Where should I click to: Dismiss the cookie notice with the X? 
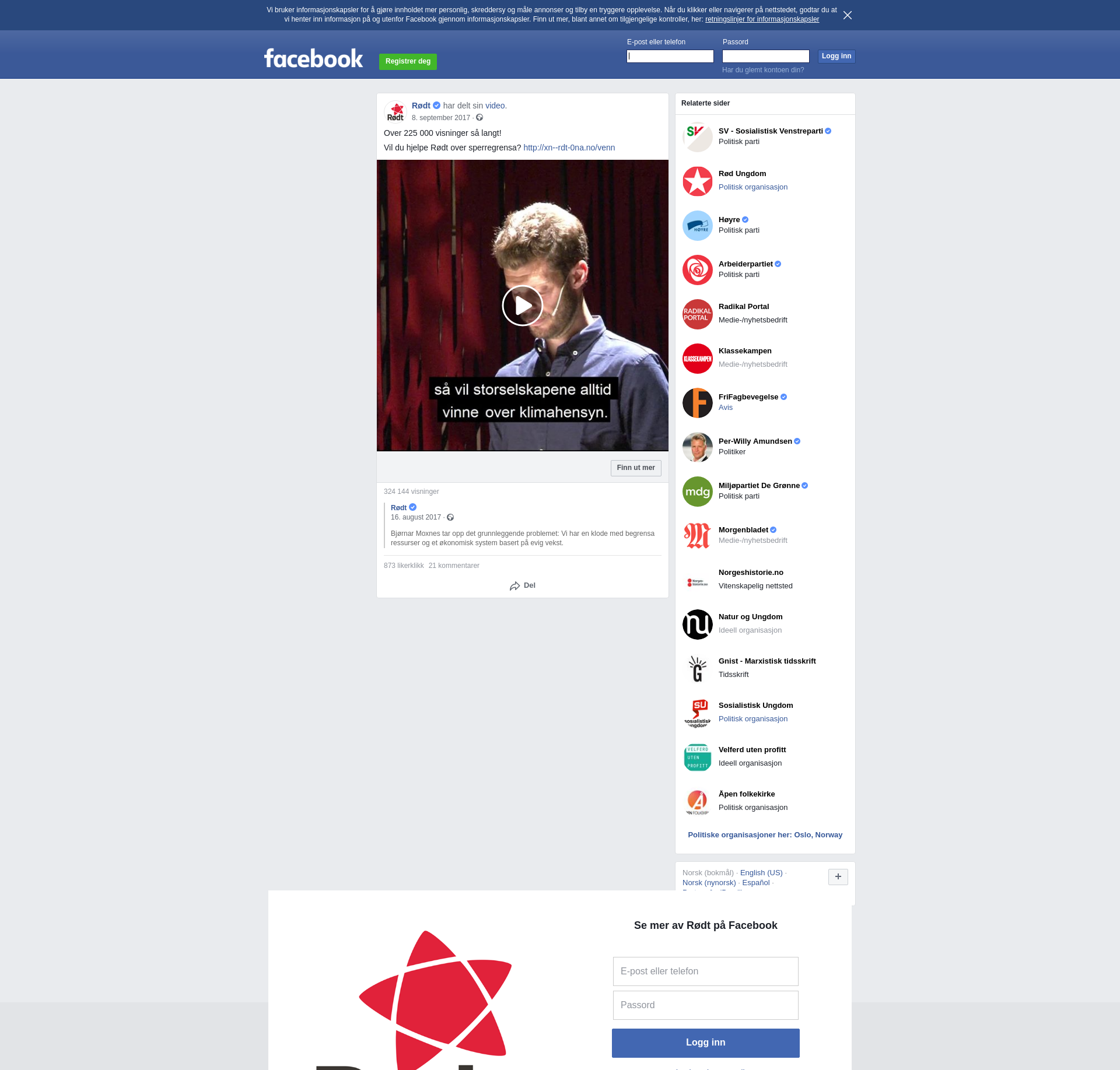(847, 15)
